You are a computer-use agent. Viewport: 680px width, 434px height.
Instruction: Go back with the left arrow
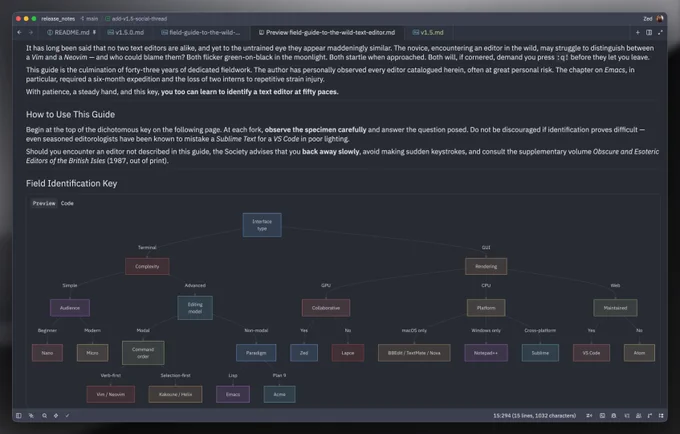[x=19, y=33]
